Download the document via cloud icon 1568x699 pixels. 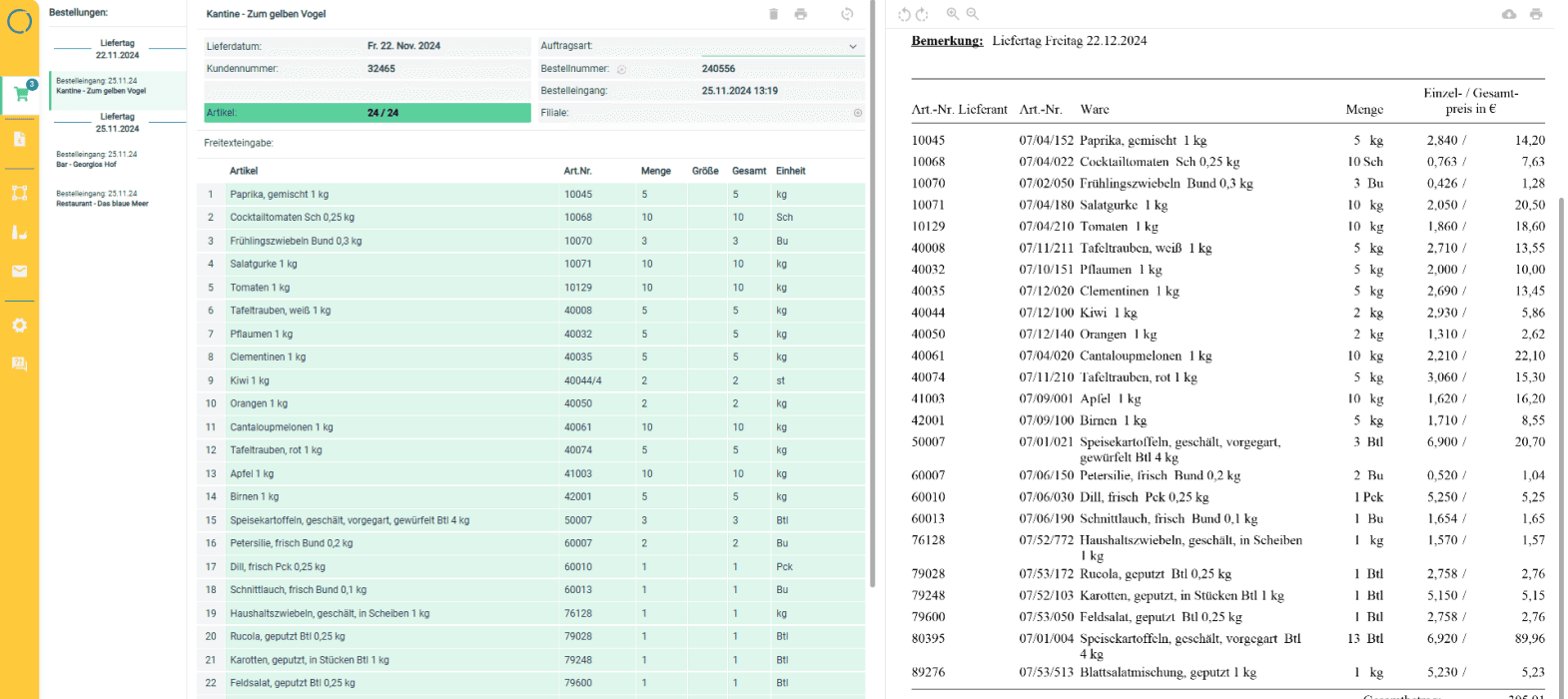[1509, 14]
